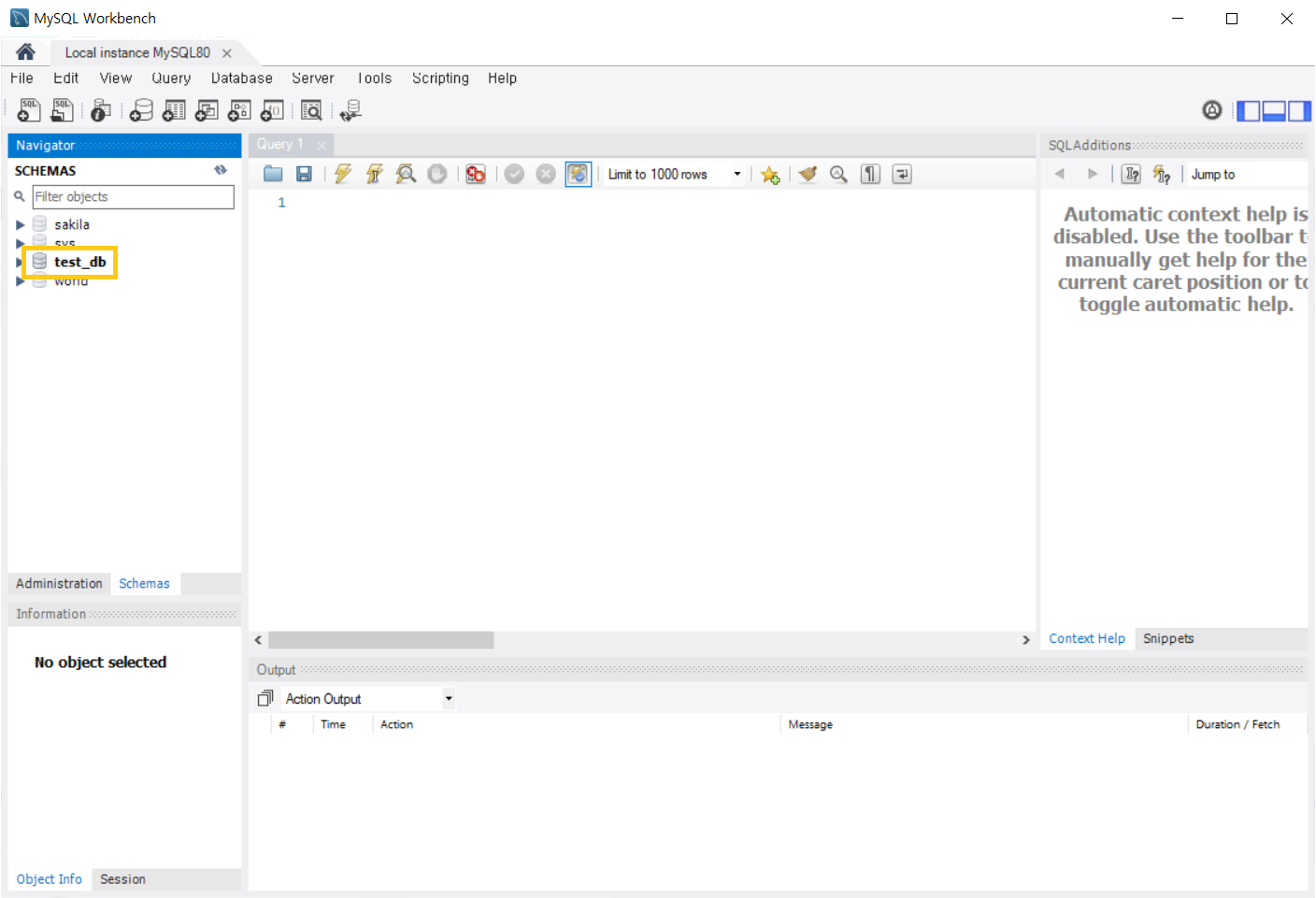Create a new schema icon

tap(141, 110)
